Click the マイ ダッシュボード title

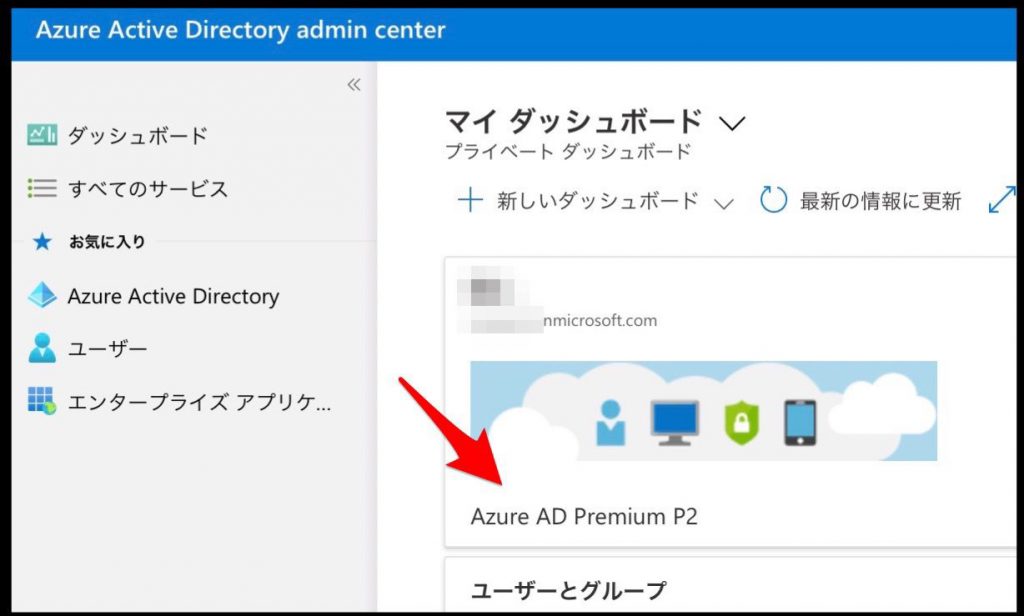point(573,122)
